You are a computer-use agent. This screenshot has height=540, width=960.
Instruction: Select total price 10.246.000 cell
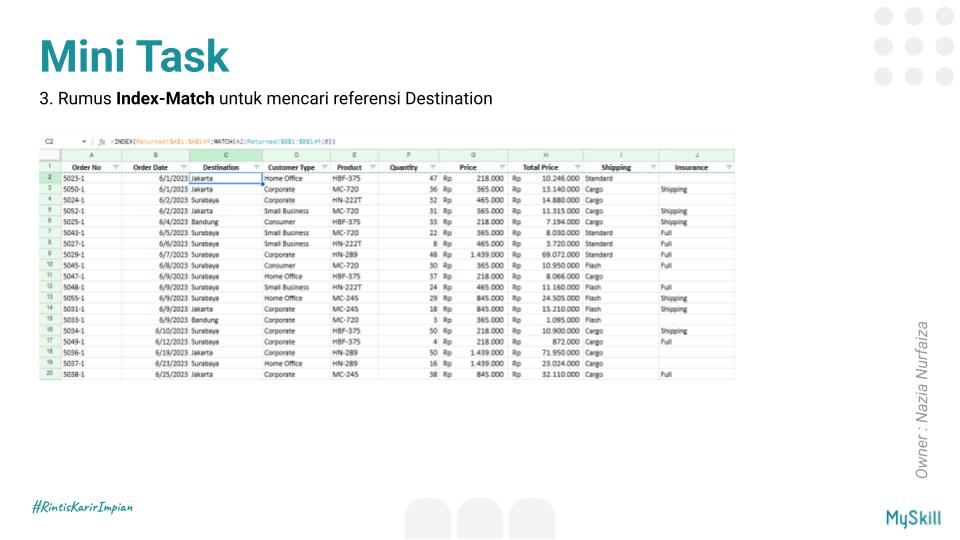pyautogui.click(x=546, y=178)
